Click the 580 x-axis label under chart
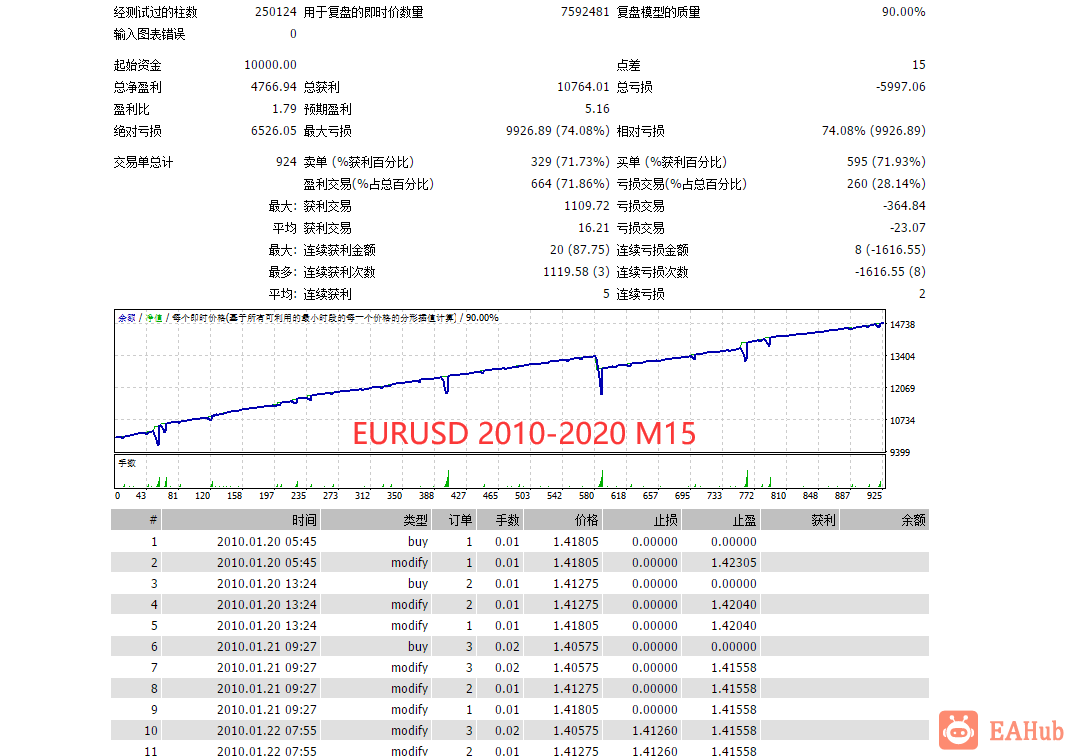The image size is (1078, 756). tap(586, 495)
